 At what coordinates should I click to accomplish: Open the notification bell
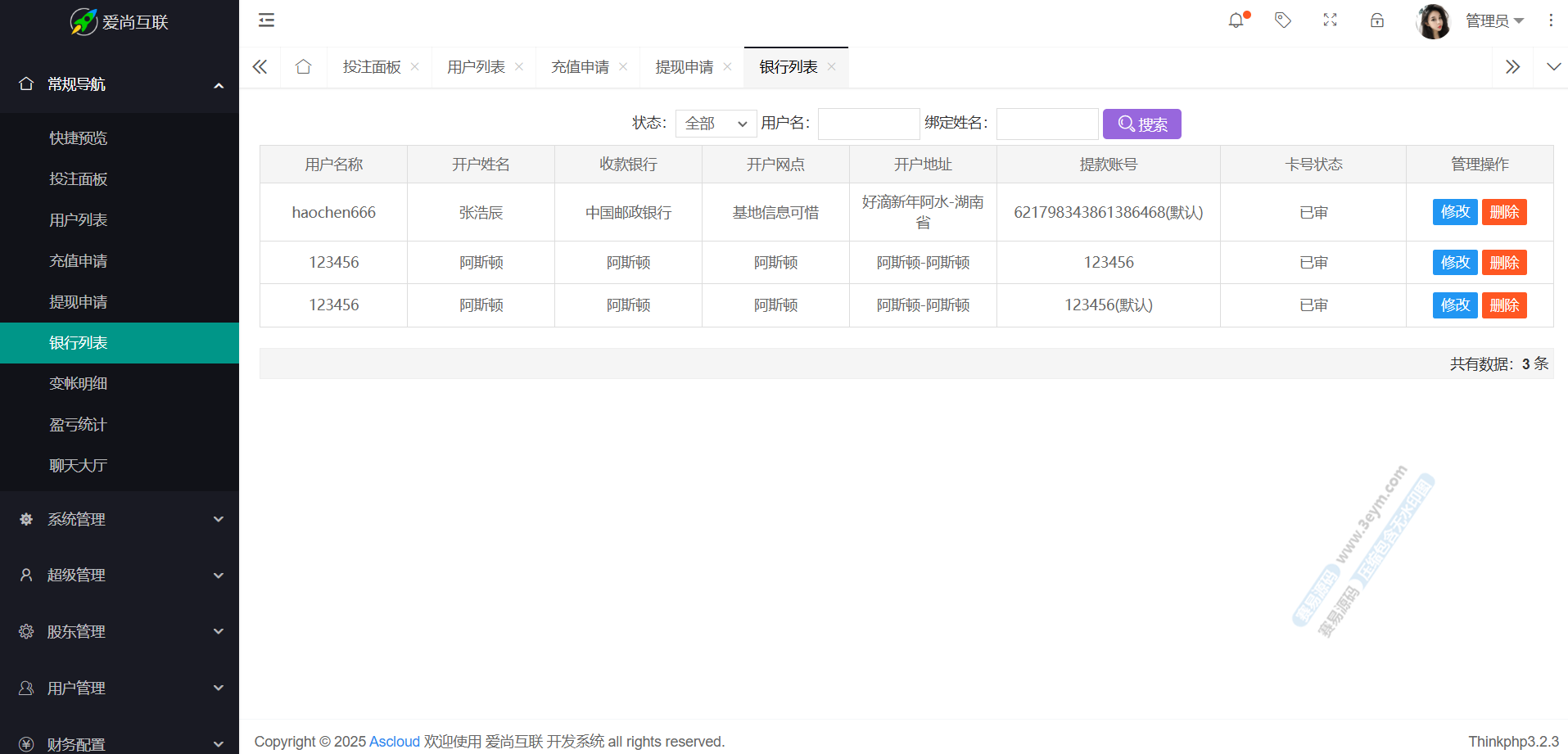1236,20
